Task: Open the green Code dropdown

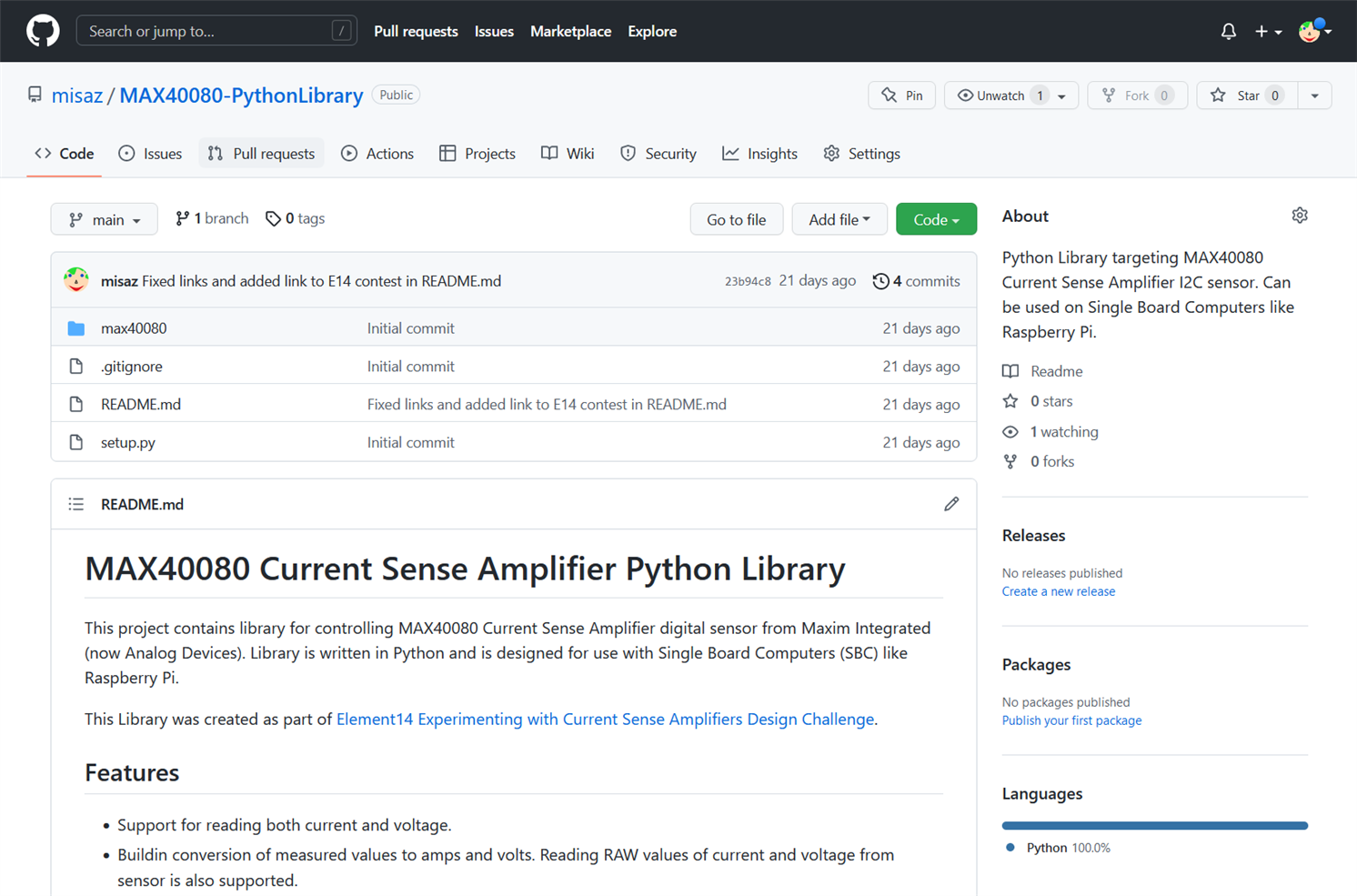Action: pyautogui.click(x=935, y=219)
